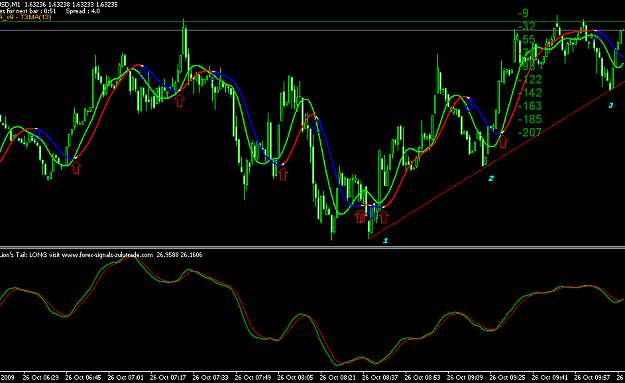The width and height of the screenshot is (625, 383).
Task: Click the cyan "3" trendline point label
Action: coord(610,105)
